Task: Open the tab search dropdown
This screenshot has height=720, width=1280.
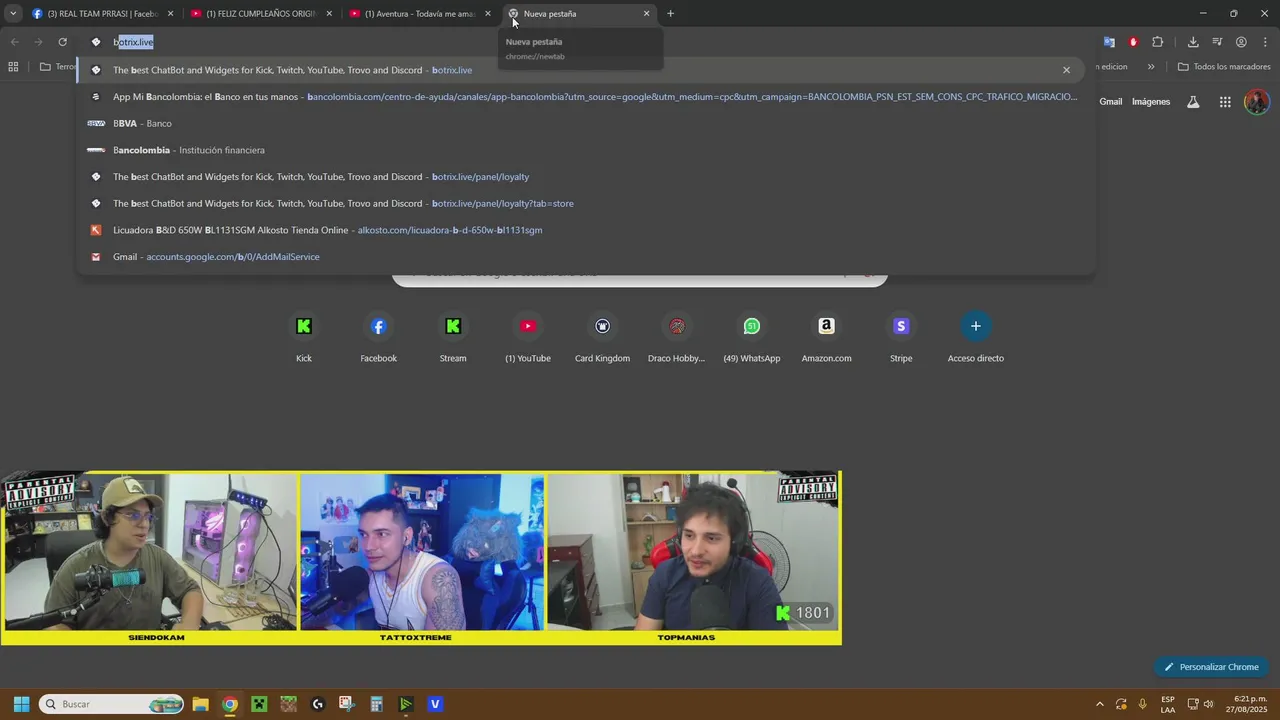Action: pos(13,13)
